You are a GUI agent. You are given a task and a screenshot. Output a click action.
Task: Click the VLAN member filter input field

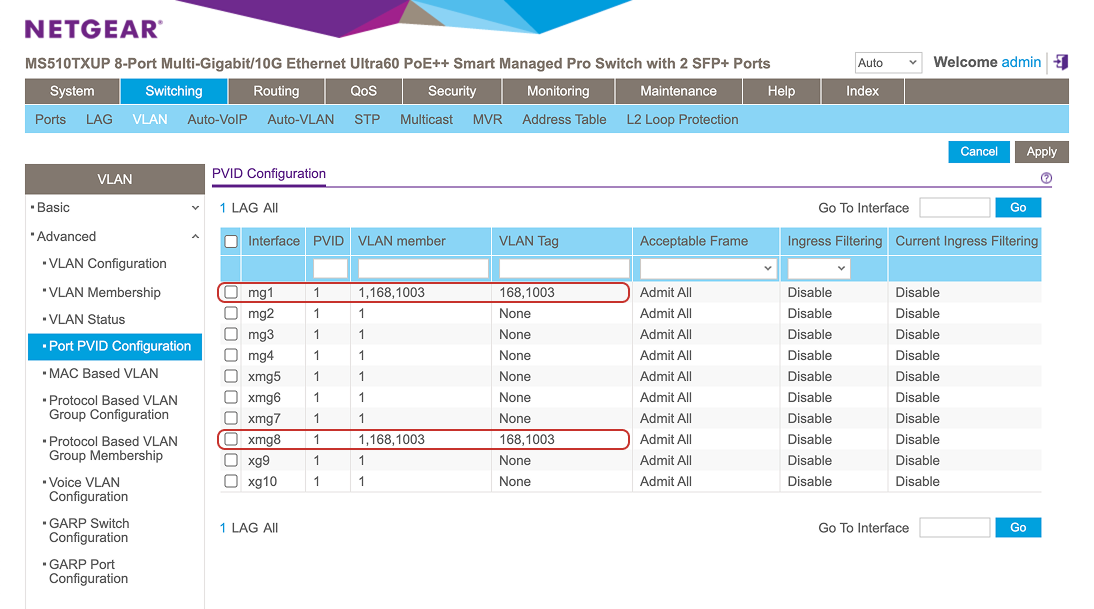[x=423, y=268]
